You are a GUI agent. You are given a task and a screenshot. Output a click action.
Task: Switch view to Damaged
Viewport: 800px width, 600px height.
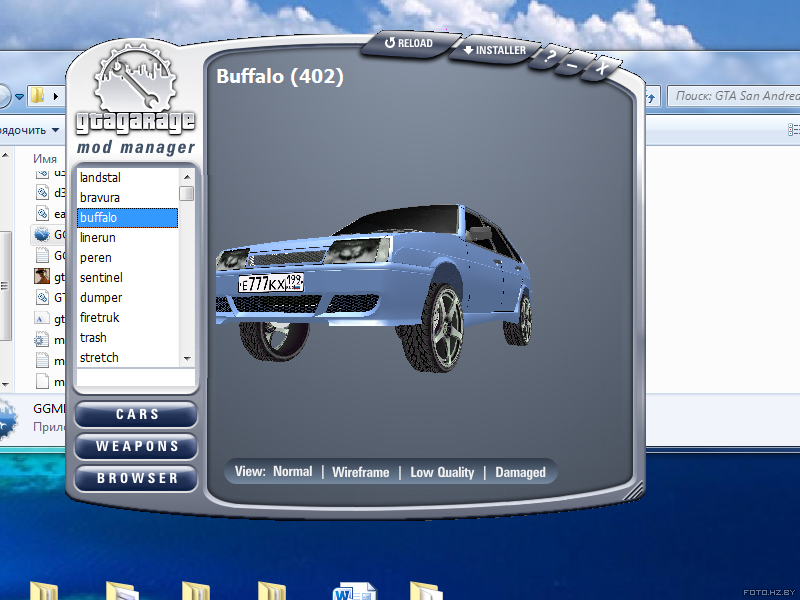point(520,472)
